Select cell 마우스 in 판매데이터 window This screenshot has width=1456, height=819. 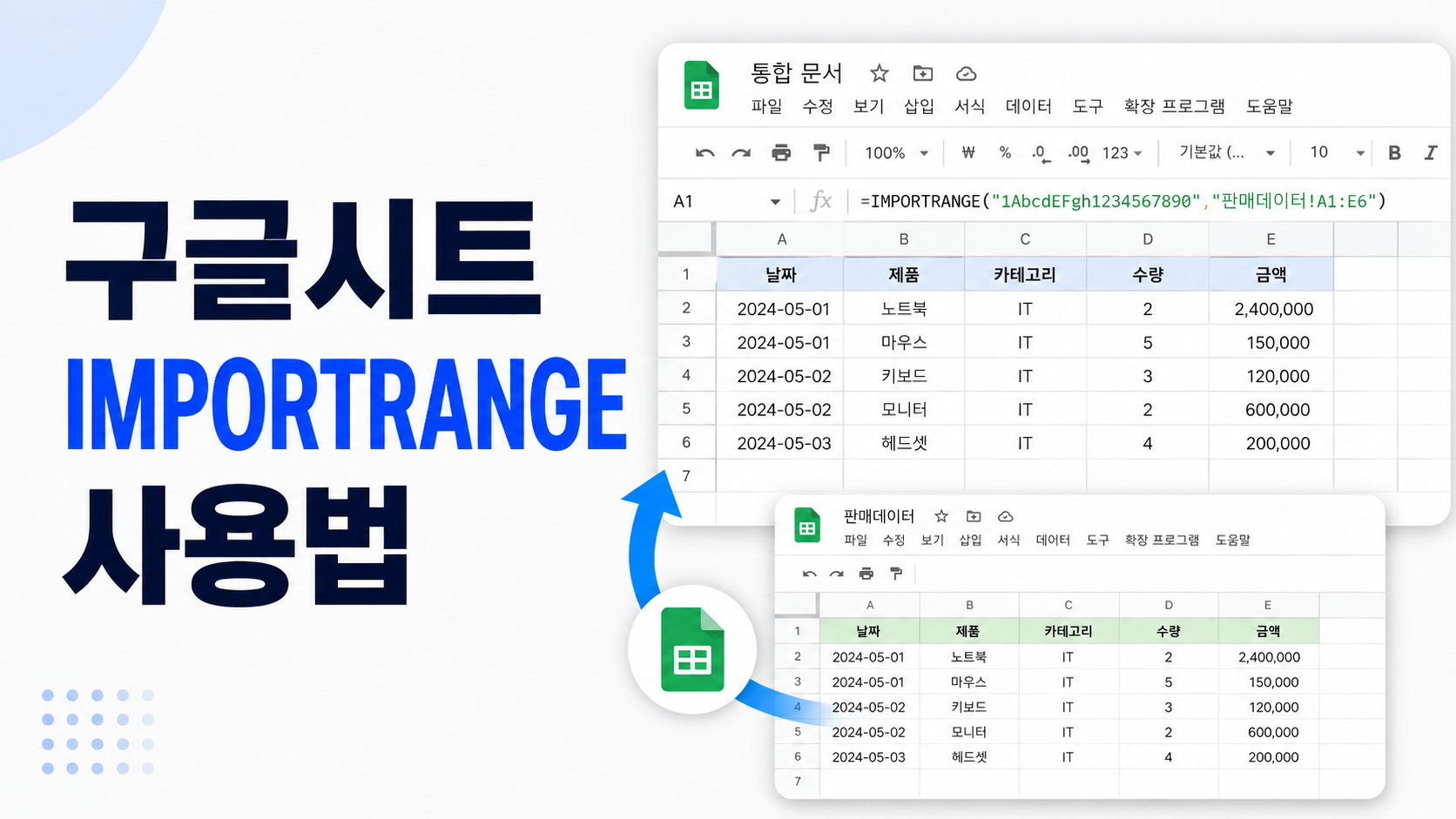969,681
